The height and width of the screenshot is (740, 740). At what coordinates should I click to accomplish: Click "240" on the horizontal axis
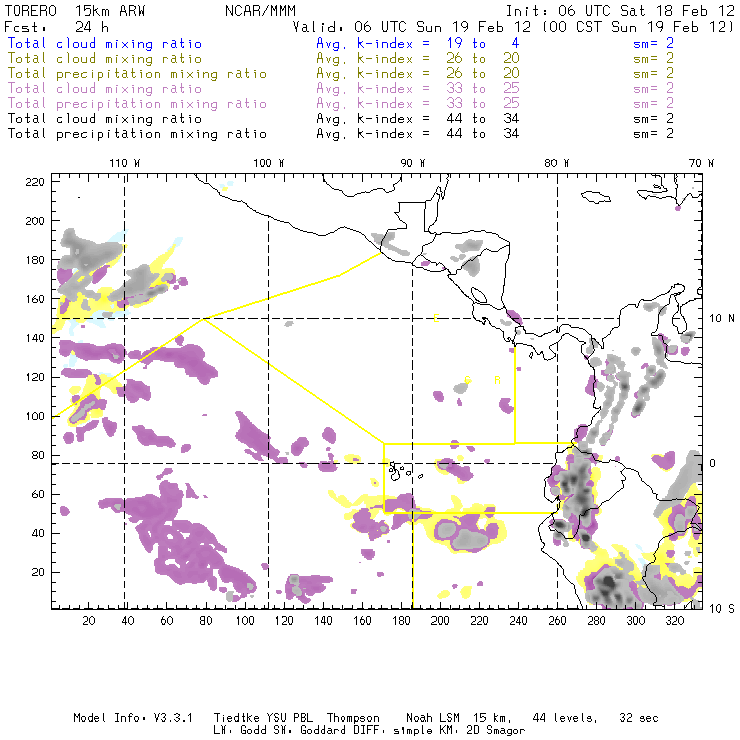(x=518, y=621)
